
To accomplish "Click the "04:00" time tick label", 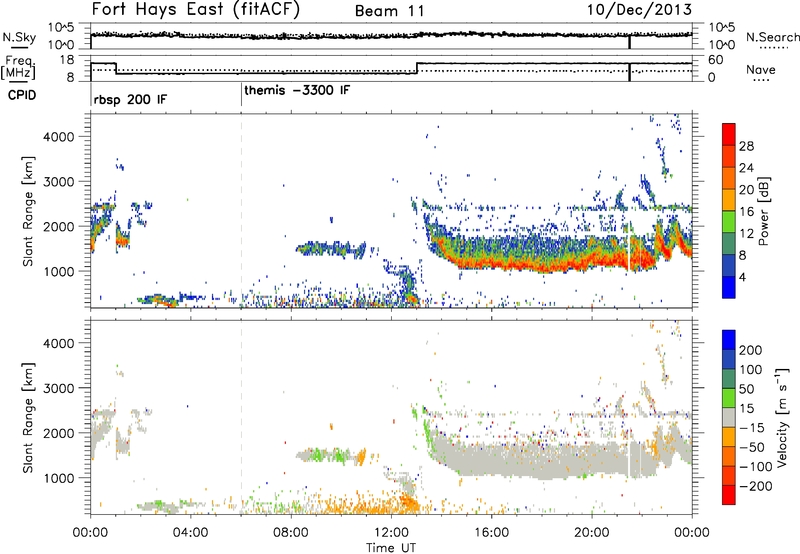I will click(x=191, y=533).
